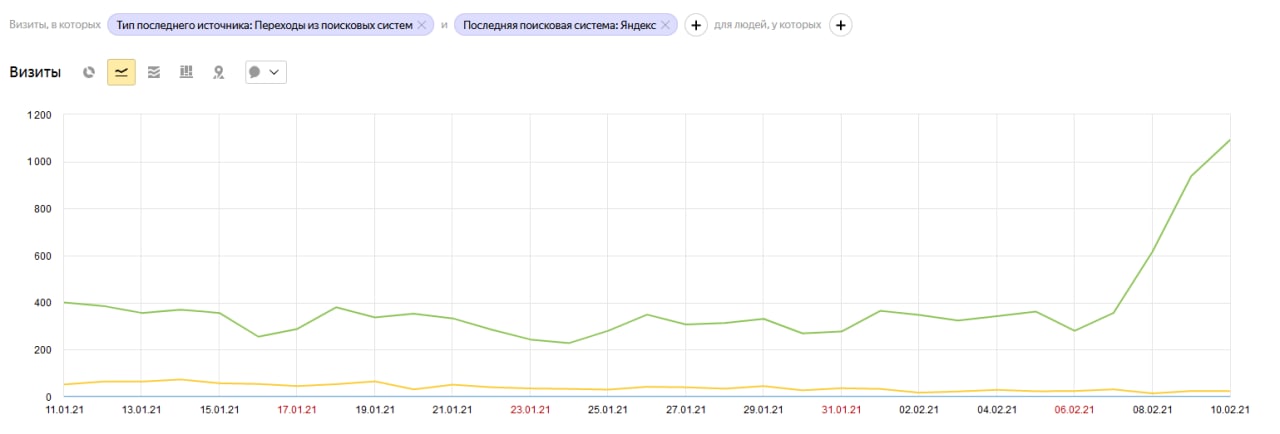Remove the 'Последняя поисковая система: Яндекс' filter
The image size is (1280, 434).
coord(665,25)
